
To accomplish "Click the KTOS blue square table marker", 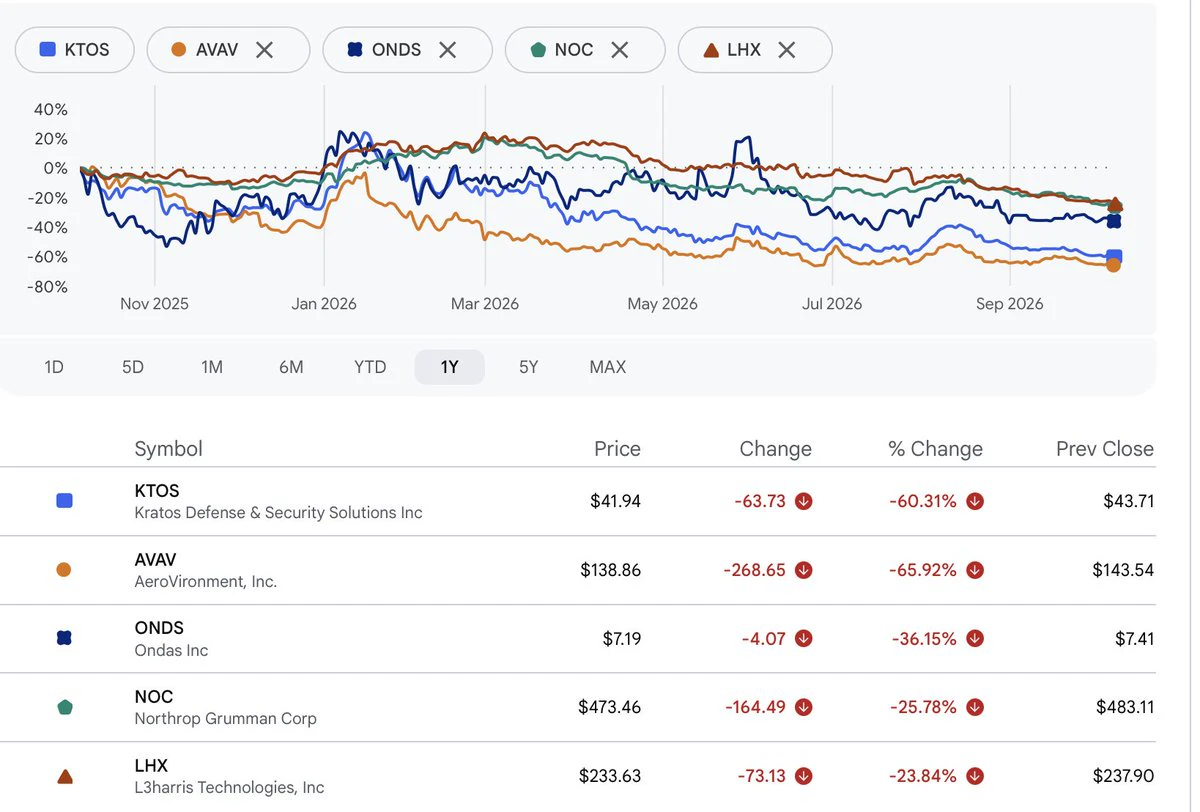I will point(64,501).
